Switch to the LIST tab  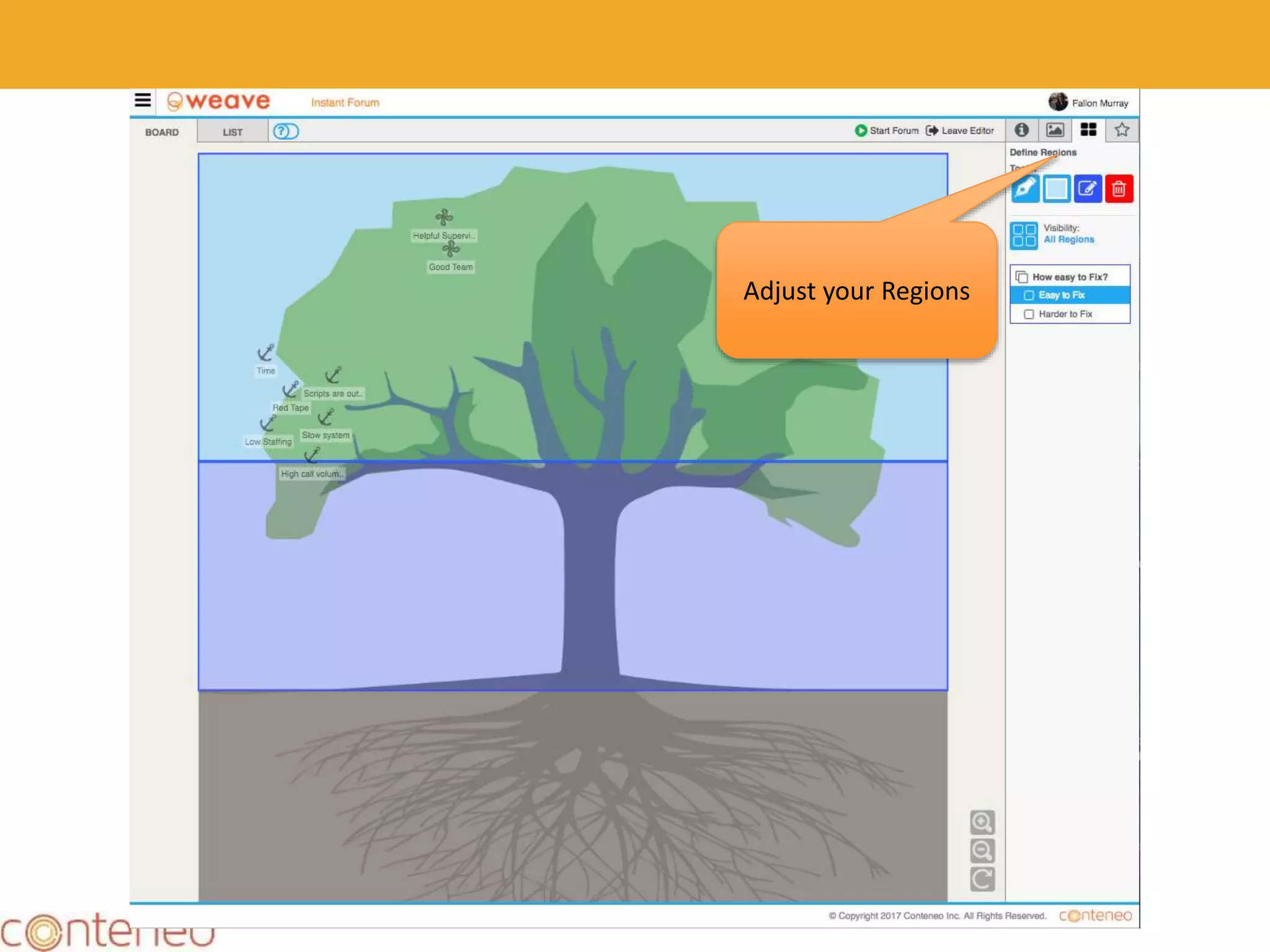click(233, 132)
